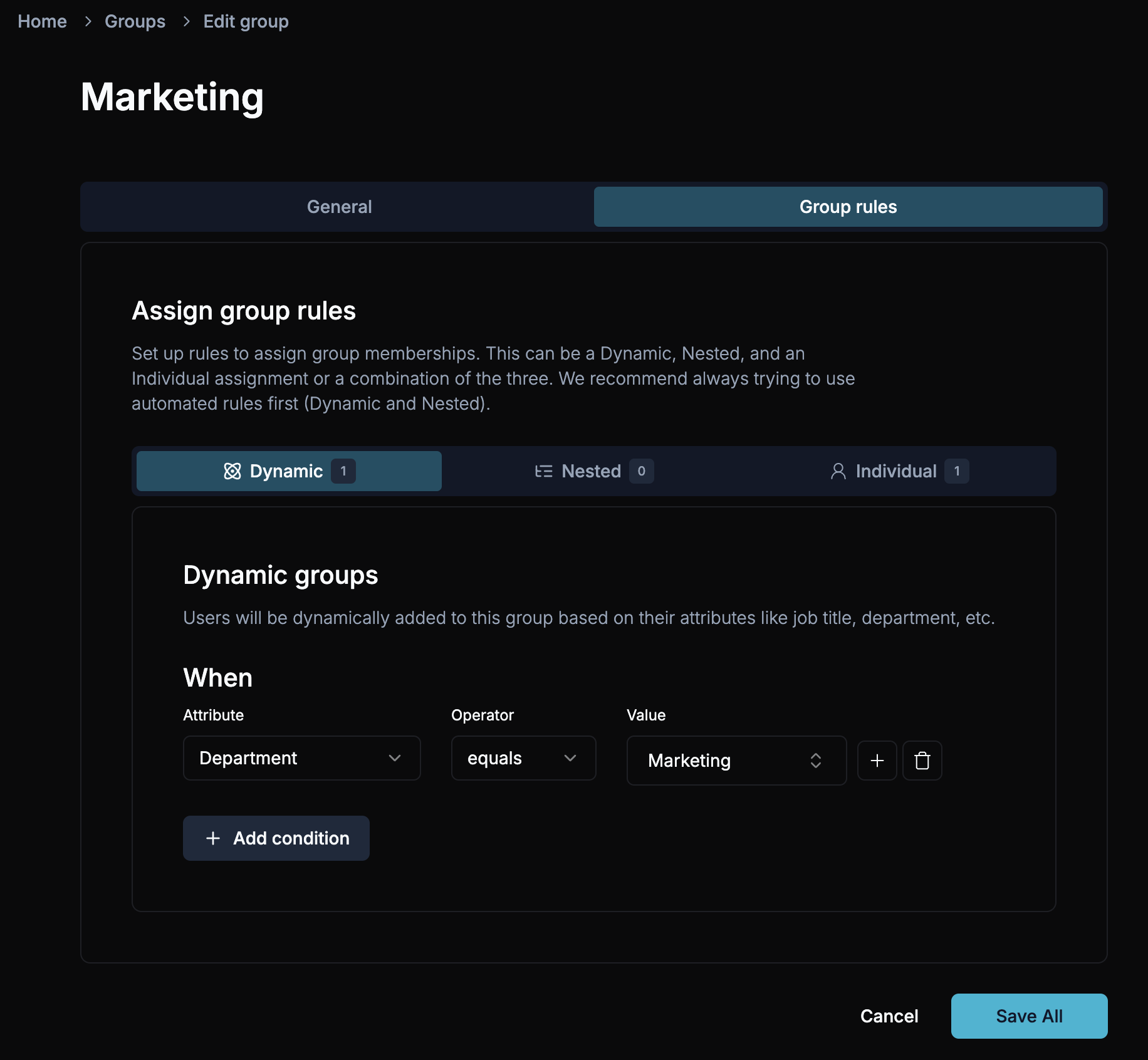Select the Group rules tab
Image resolution: width=1148 pixels, height=1060 pixels.
[x=848, y=207]
